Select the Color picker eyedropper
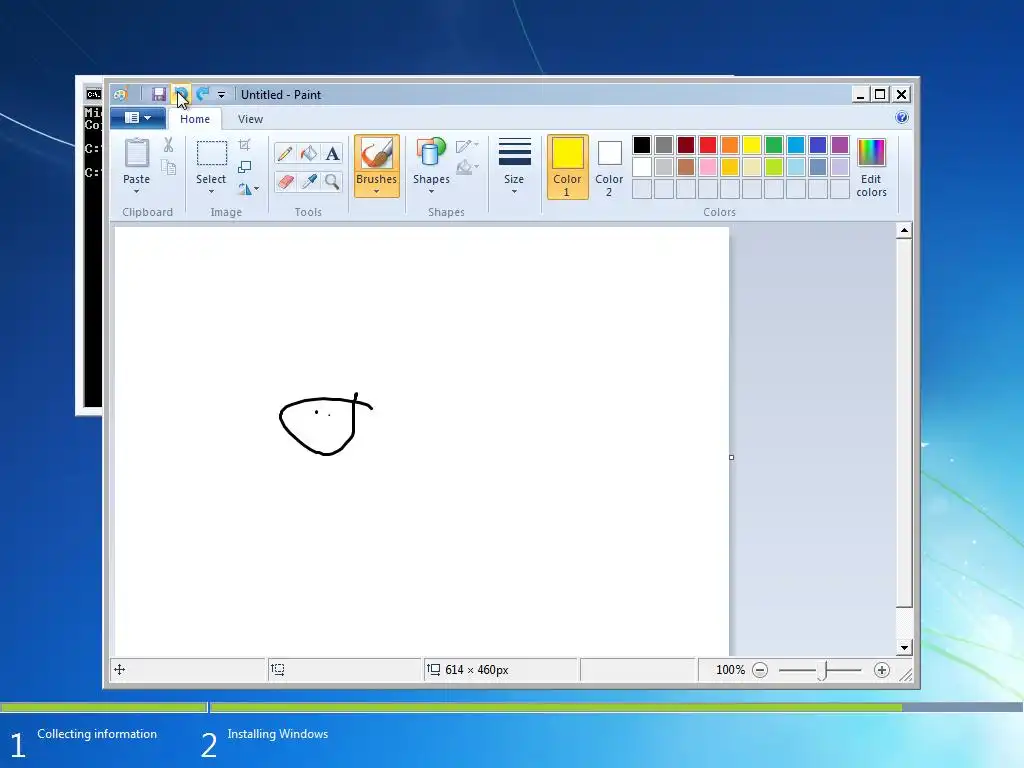1024x768 pixels. coord(308,181)
